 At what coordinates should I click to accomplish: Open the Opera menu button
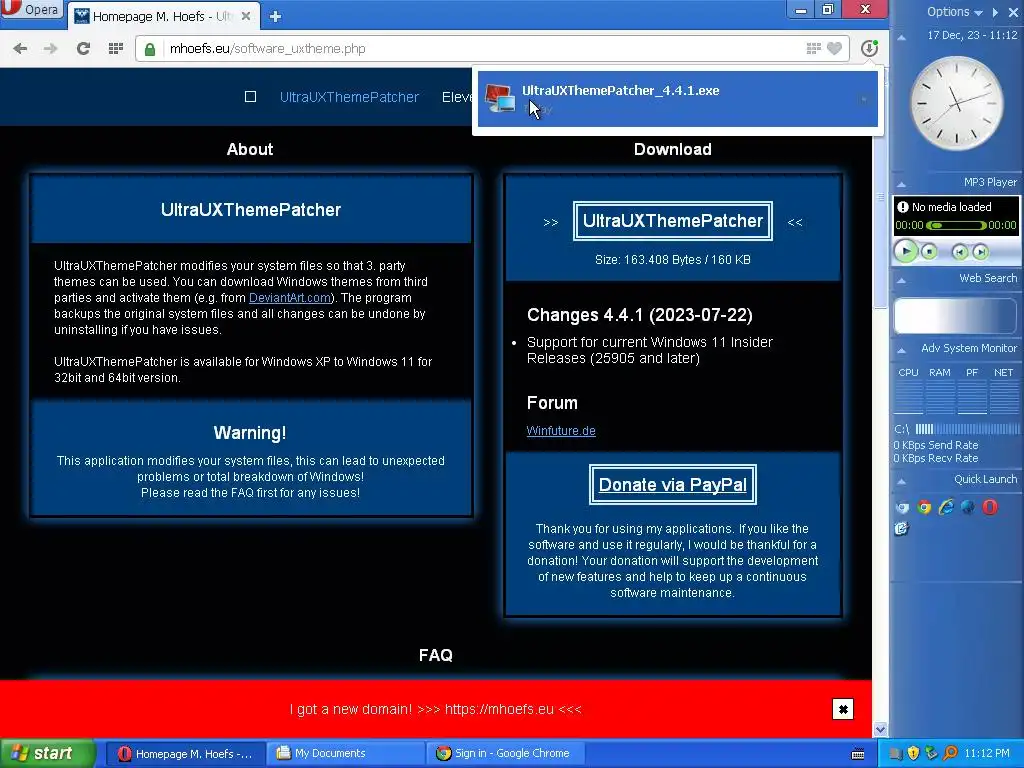pyautogui.click(x=31, y=10)
